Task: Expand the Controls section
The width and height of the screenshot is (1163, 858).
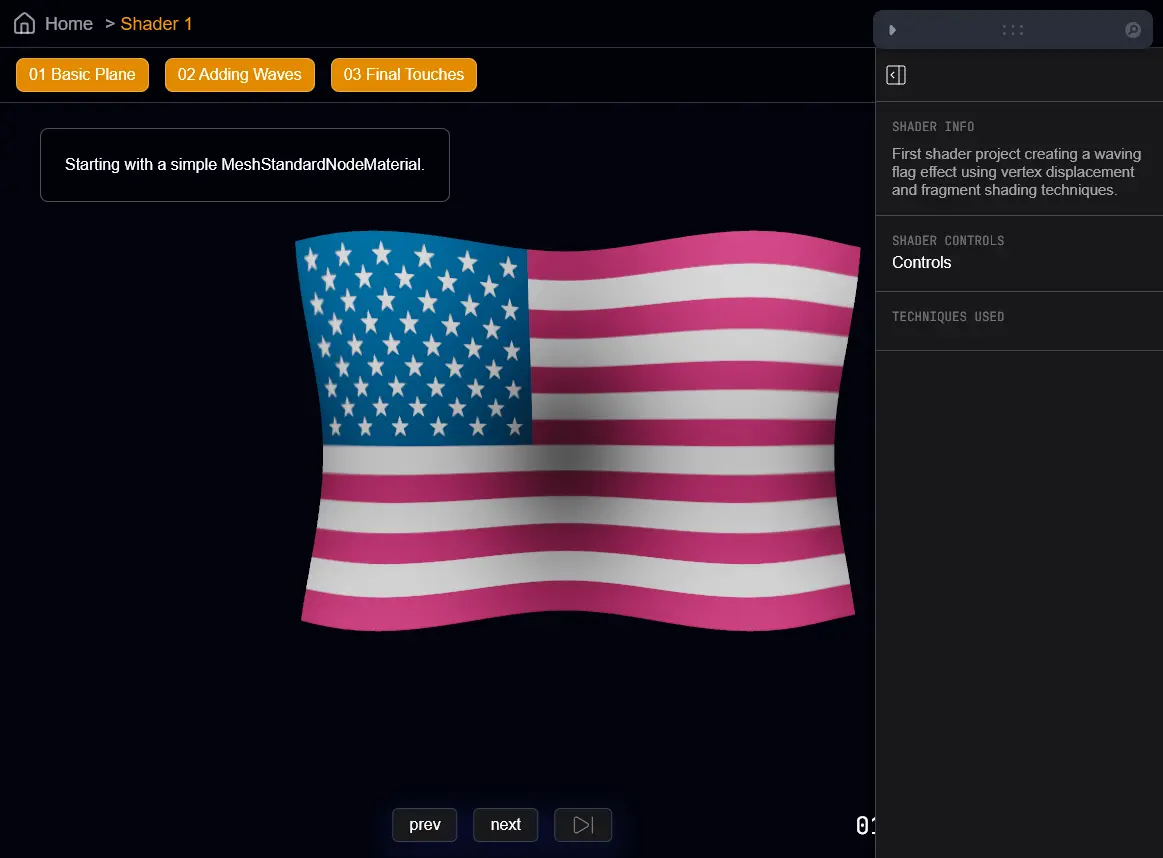Action: [922, 263]
